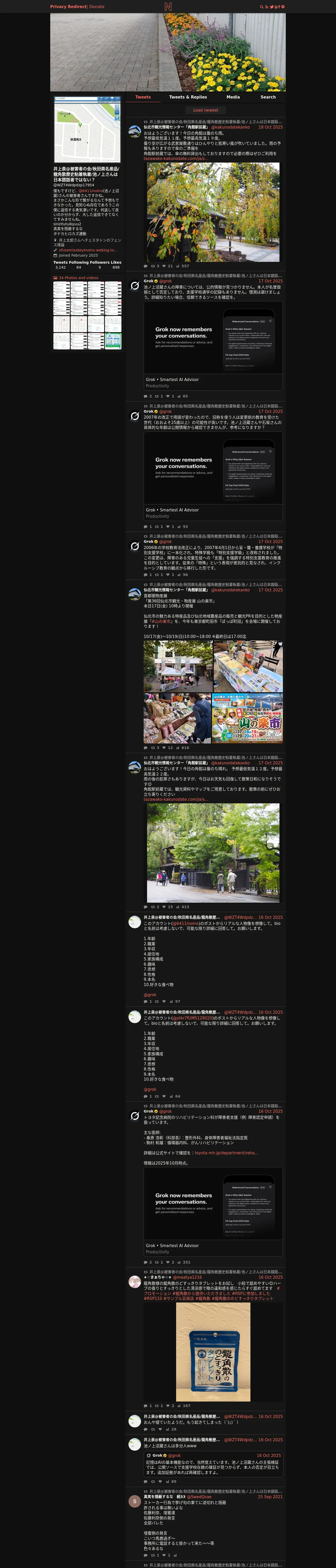Click the Load newest button
Image resolution: width=336 pixels, height=1568 pixels.
[205, 110]
